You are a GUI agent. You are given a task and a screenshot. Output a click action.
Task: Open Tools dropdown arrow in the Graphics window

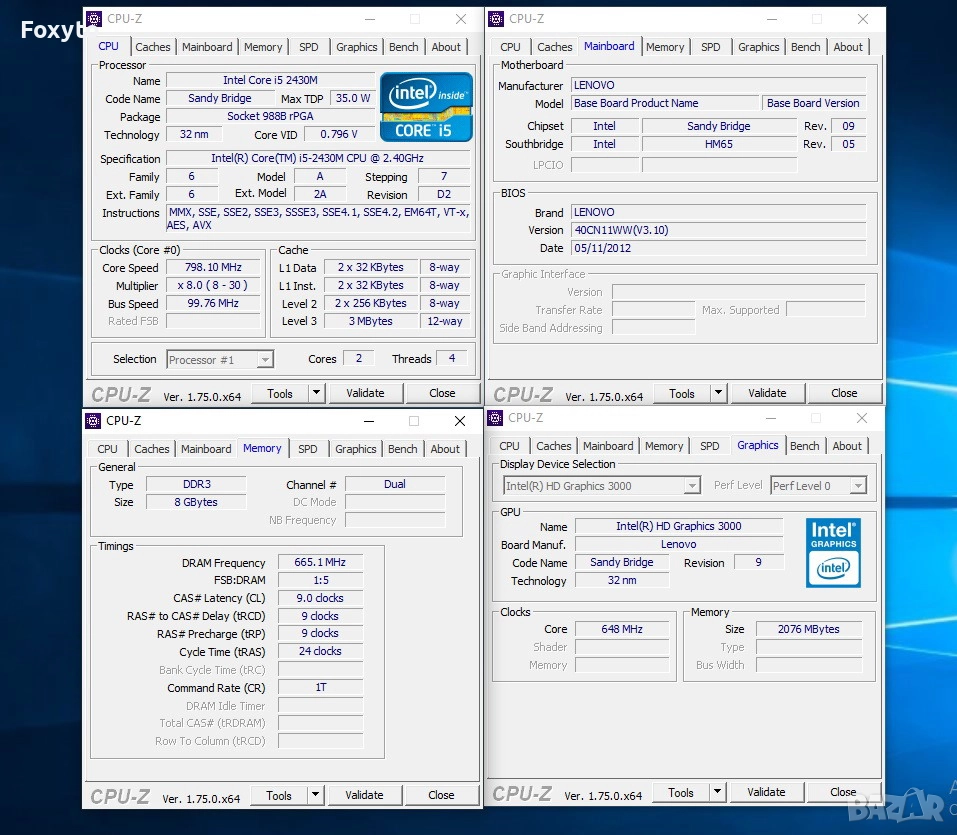tap(717, 792)
